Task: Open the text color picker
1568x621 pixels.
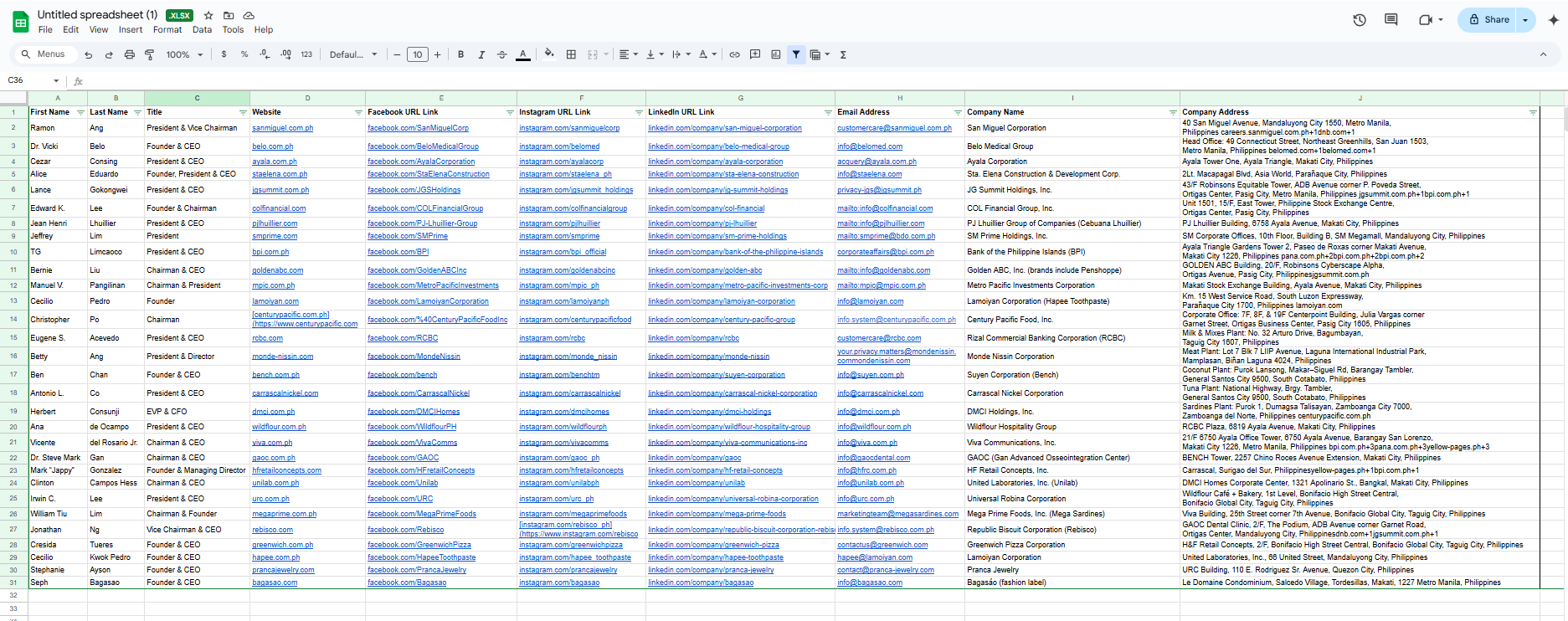Action: (523, 54)
